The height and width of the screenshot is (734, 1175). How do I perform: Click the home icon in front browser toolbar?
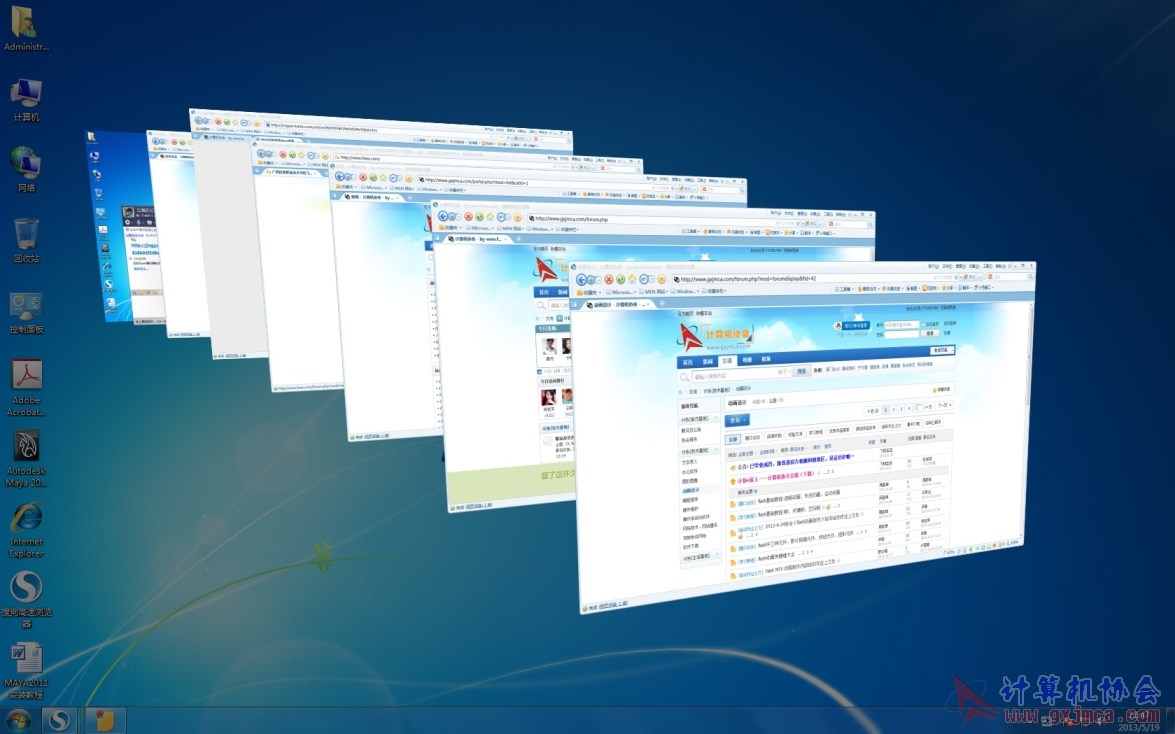(x=632, y=279)
